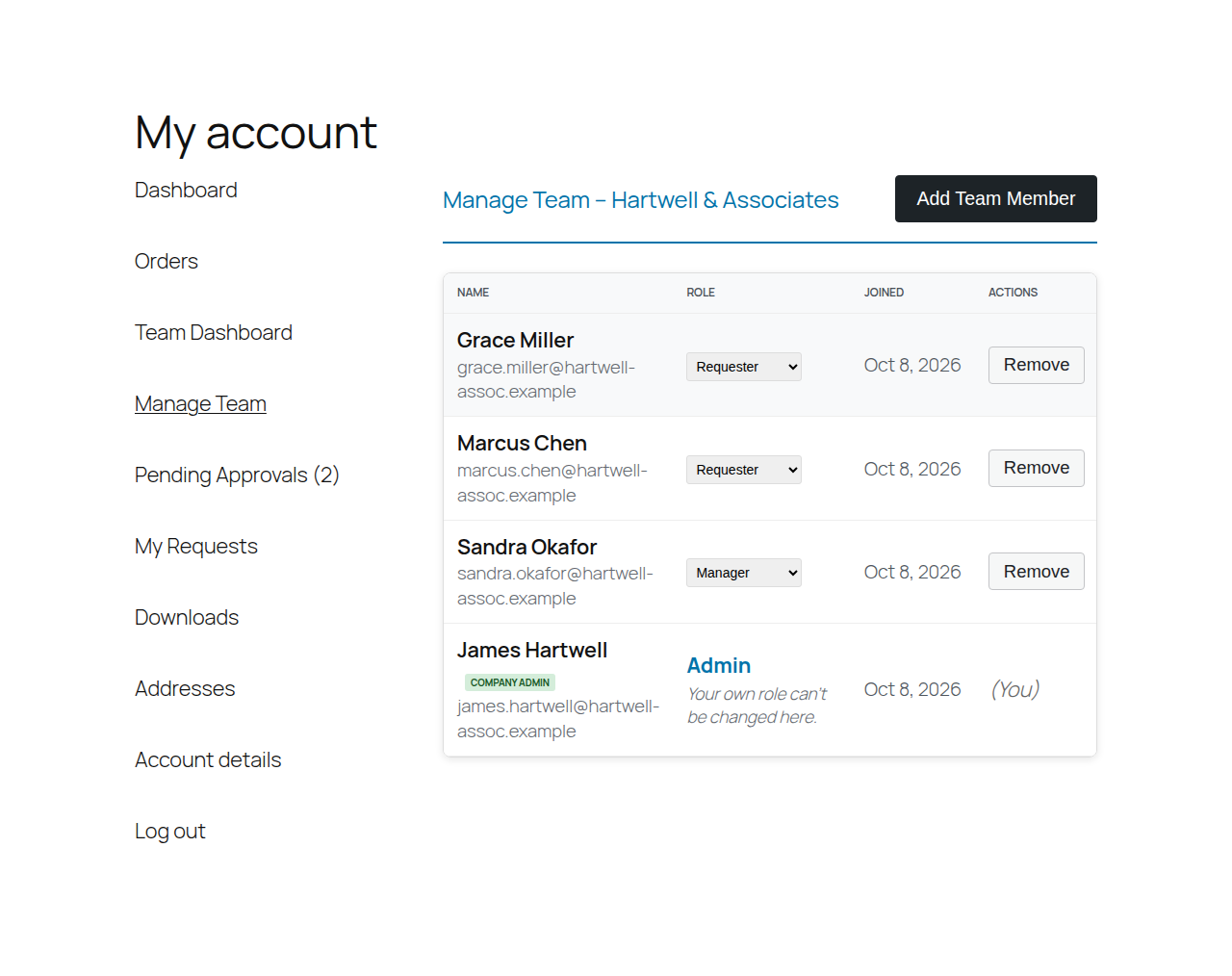Click the name Grace Miller
1232x976 pixels.
click(515, 341)
